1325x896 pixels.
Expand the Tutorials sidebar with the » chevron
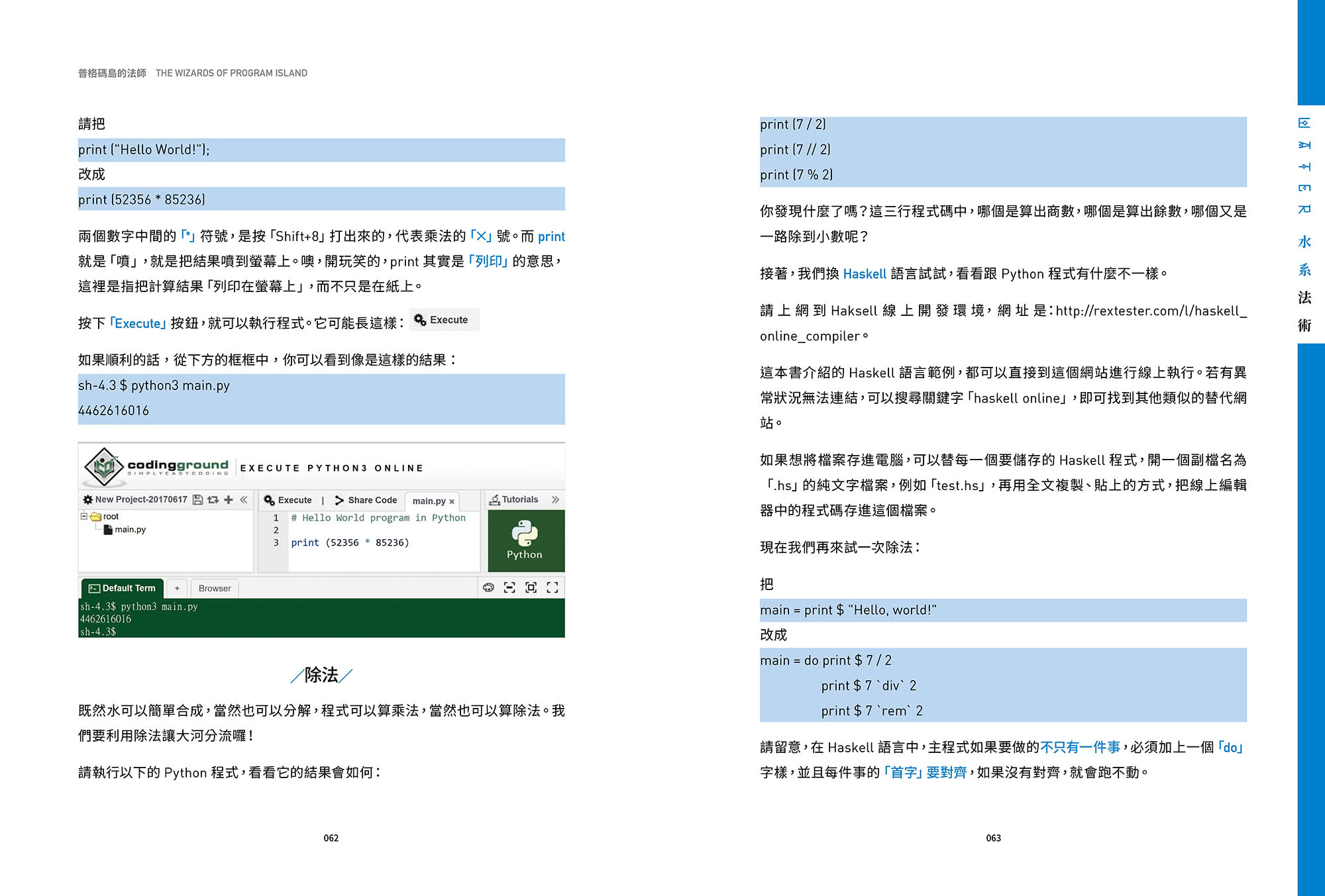(556, 499)
